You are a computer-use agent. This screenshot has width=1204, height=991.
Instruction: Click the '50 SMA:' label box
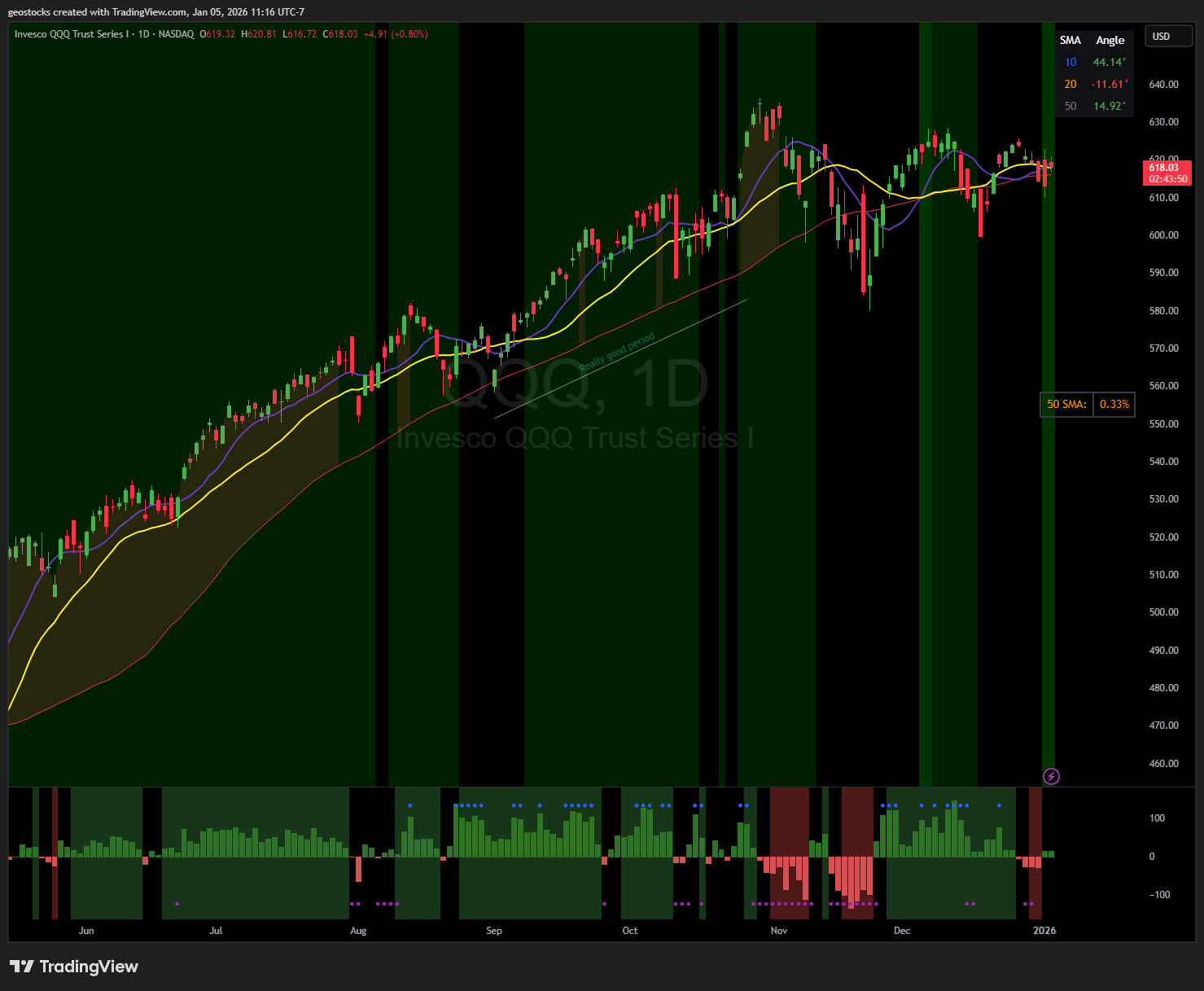(1066, 404)
